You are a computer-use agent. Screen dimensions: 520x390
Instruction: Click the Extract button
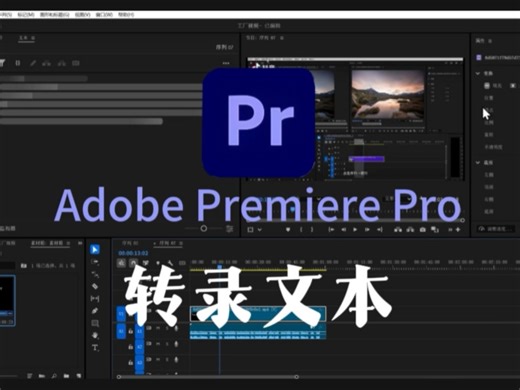[410, 230]
